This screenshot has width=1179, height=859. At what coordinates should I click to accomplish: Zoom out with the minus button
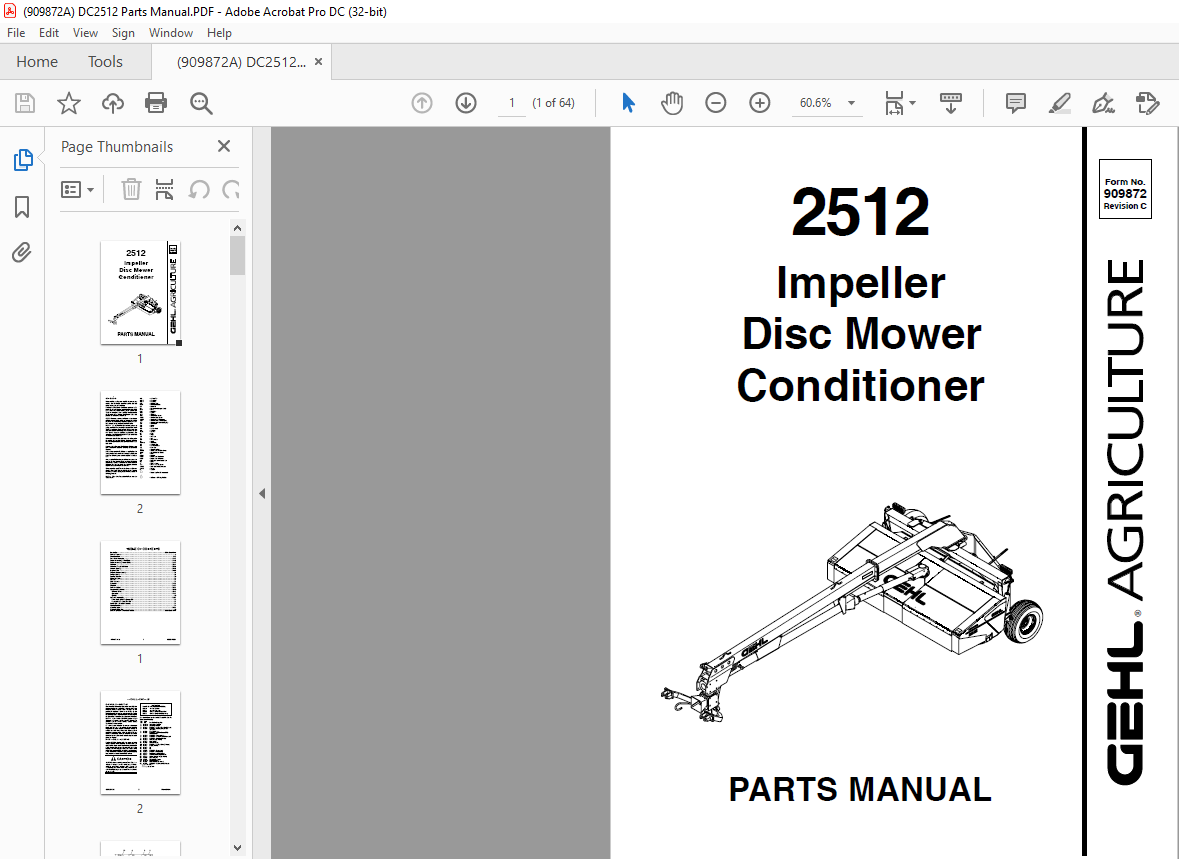715,103
